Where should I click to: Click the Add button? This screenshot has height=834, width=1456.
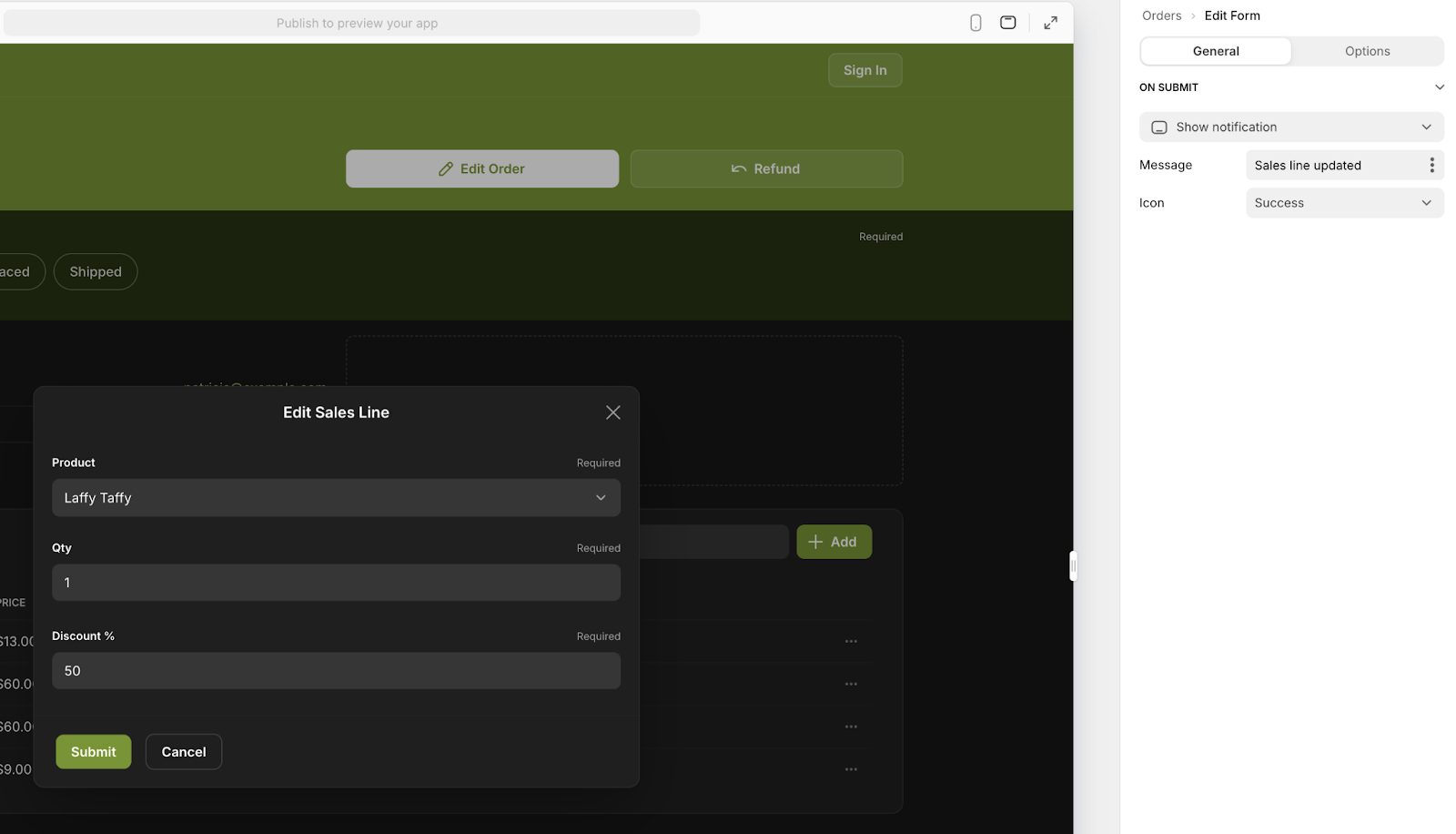click(x=834, y=542)
